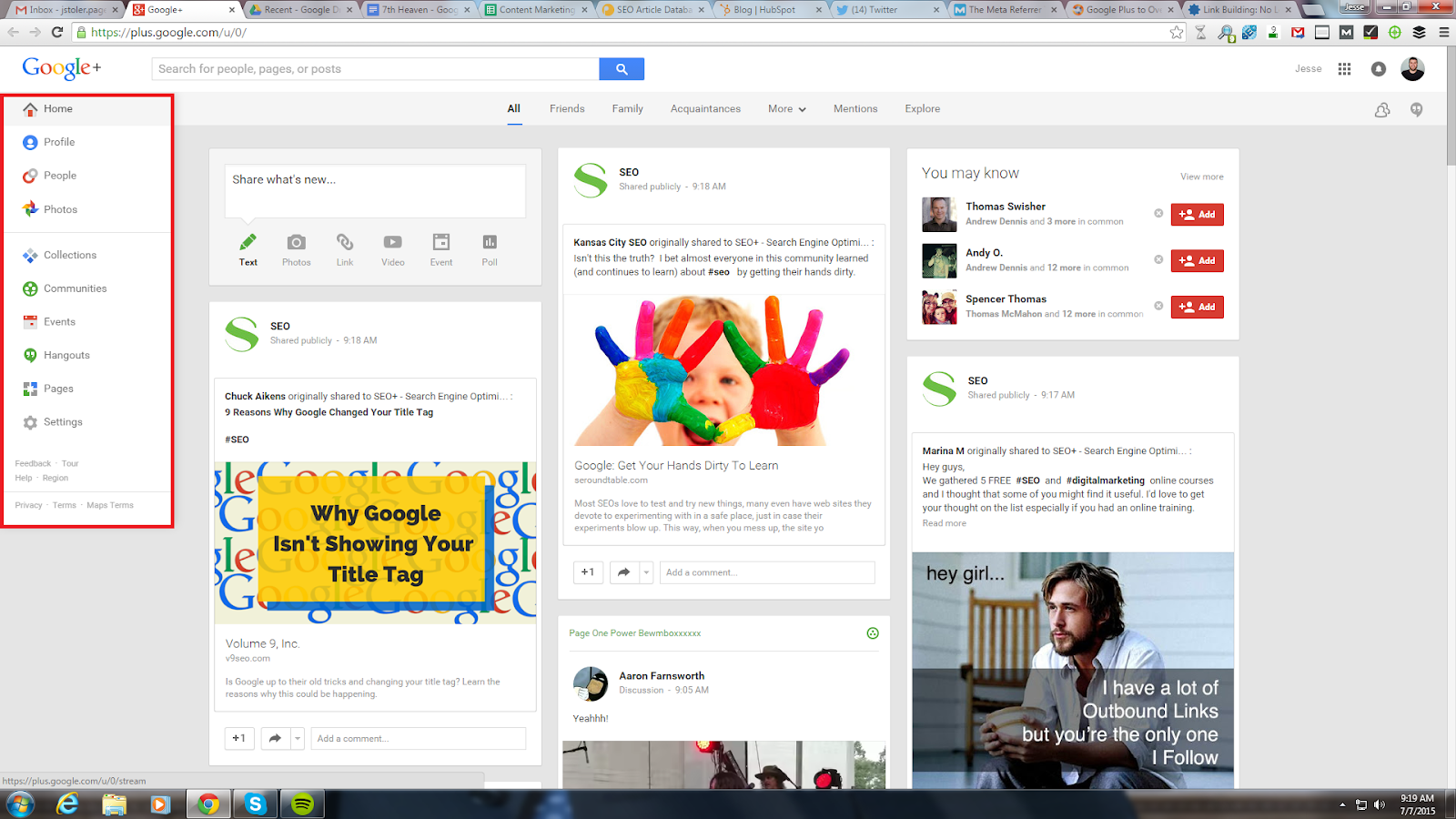Screen dimensions: 1456x819
Task: Switch to the Friends stream
Action: 567,109
